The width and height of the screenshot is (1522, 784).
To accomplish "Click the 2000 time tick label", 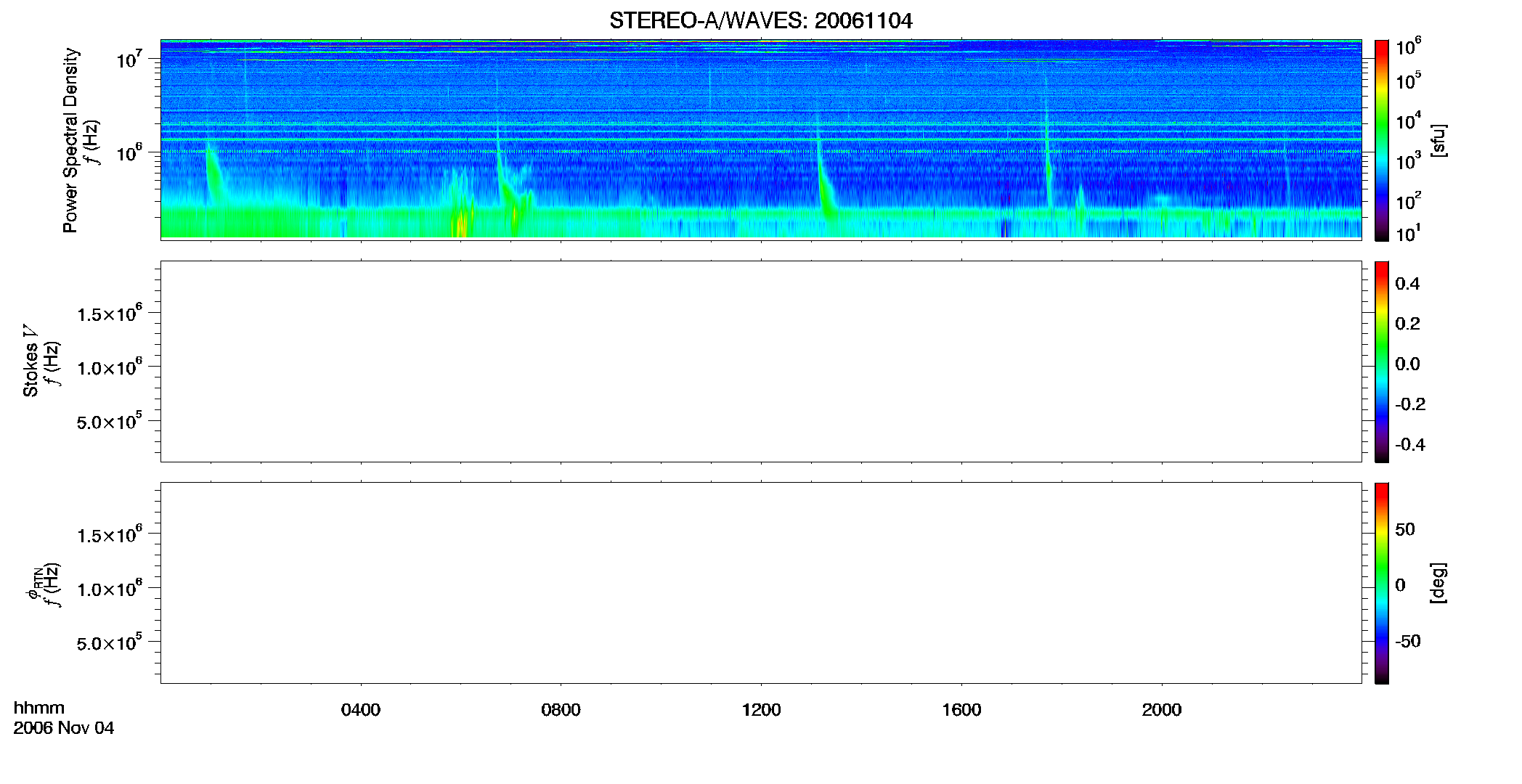I will [1162, 710].
